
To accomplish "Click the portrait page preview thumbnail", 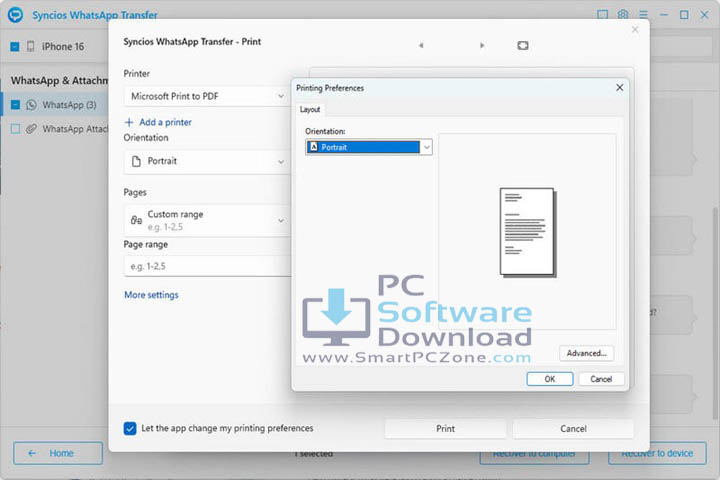I will [x=528, y=232].
